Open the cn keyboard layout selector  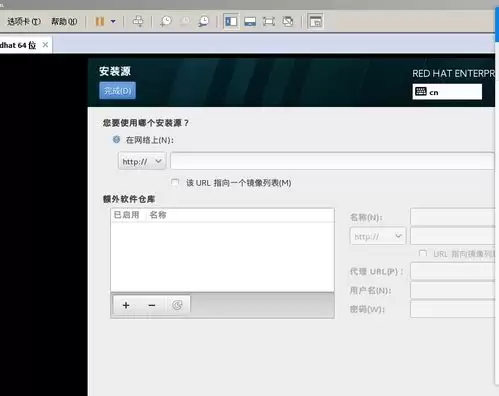point(447,92)
